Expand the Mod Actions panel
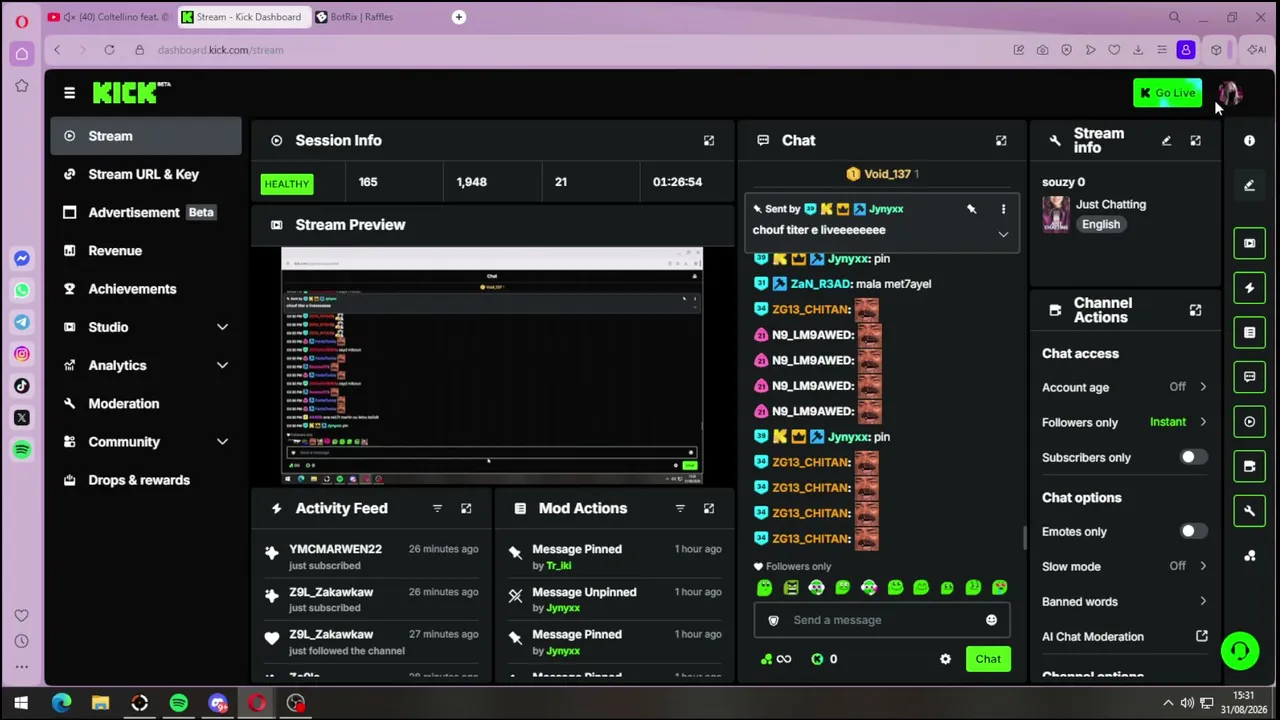This screenshot has width=1280, height=720. (x=709, y=509)
